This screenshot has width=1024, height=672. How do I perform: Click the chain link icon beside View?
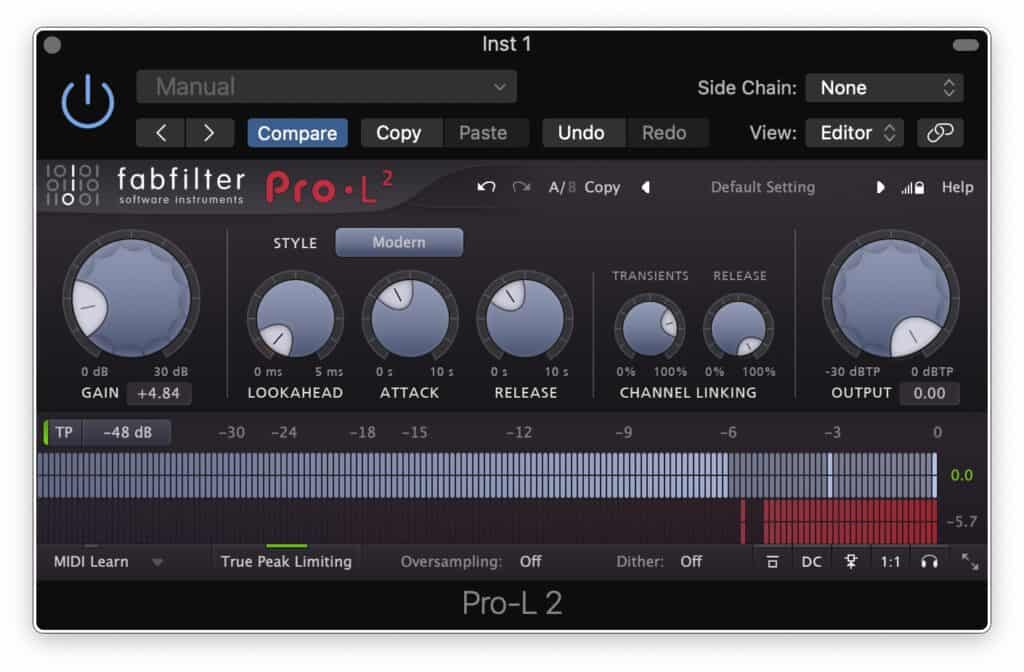pyautogui.click(x=940, y=133)
